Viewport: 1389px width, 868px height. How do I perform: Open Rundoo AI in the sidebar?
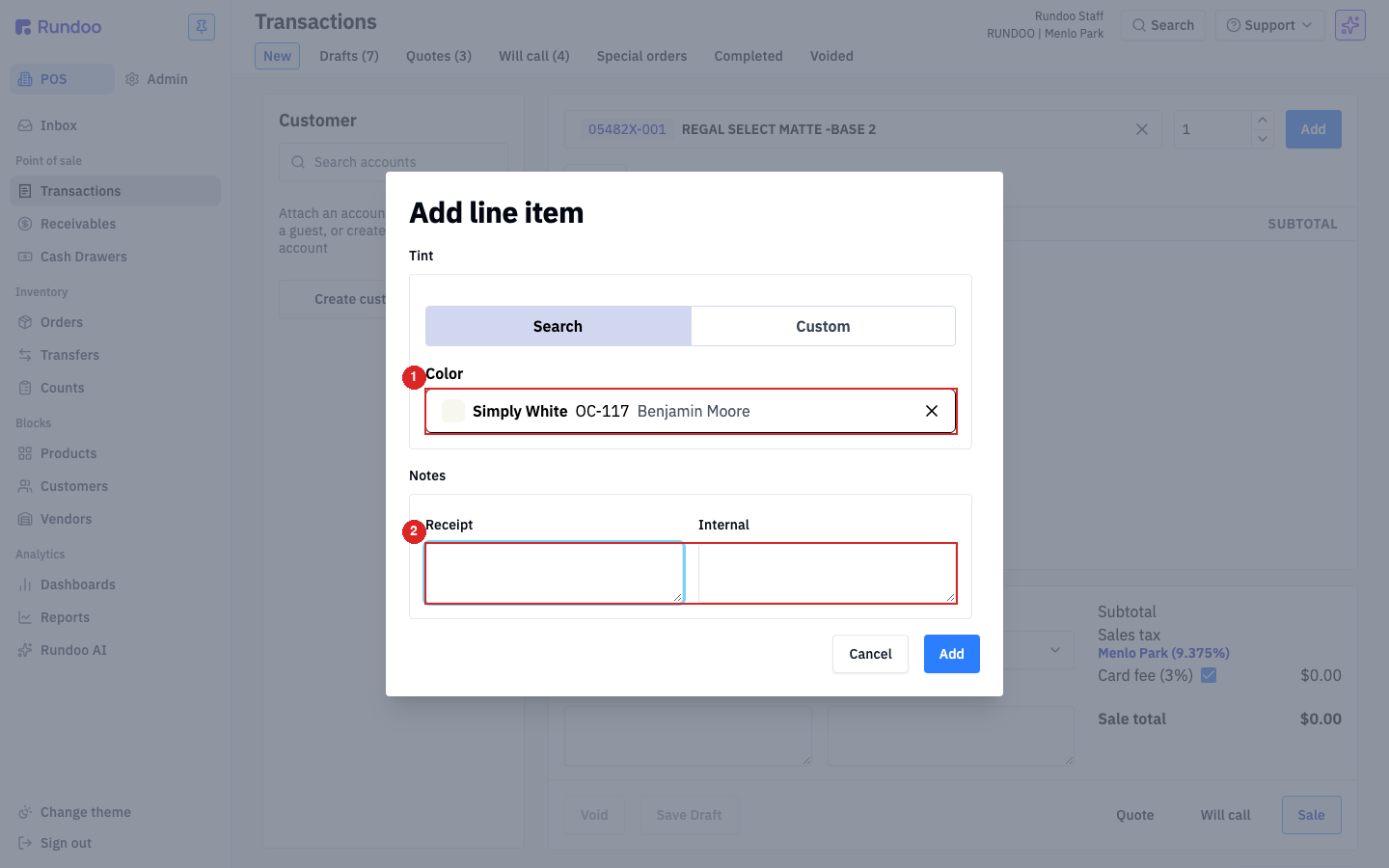115,650
